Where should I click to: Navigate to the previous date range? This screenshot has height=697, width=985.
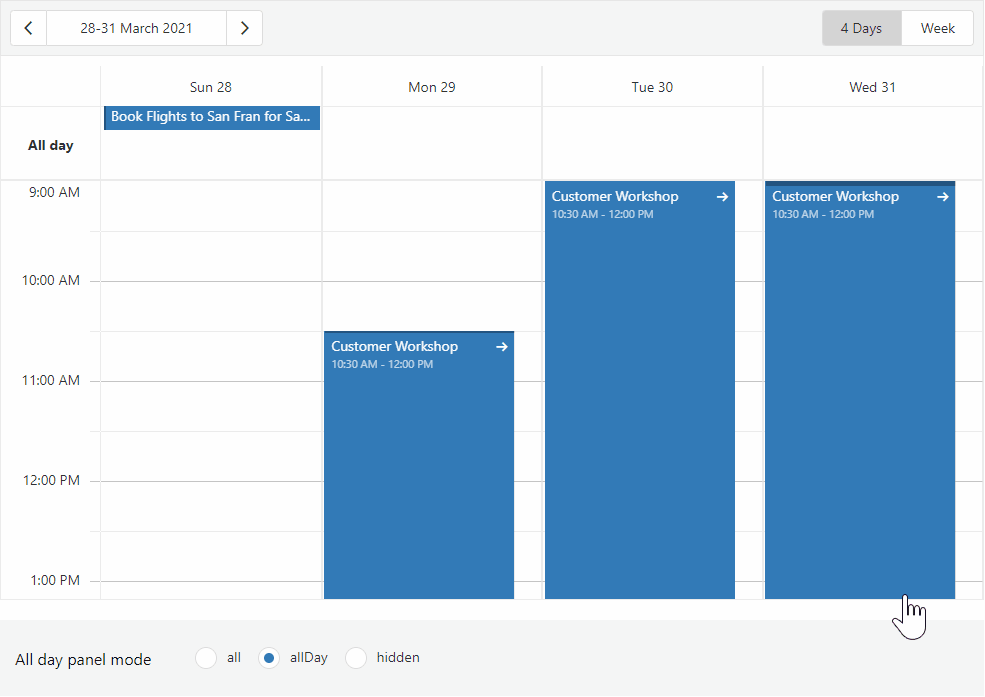pos(28,28)
